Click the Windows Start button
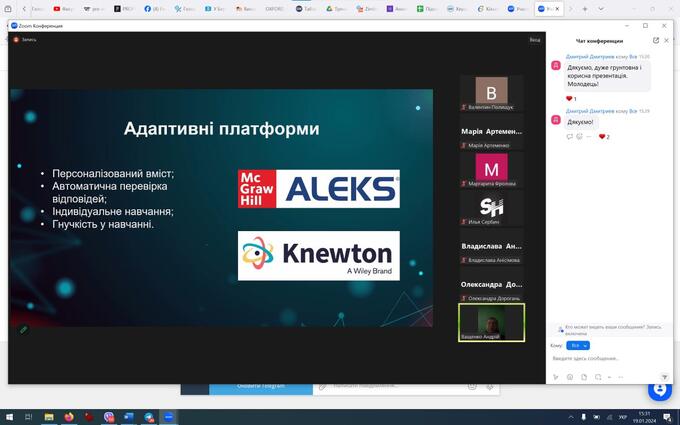Screen dimensions: 680x425 click(10, 417)
